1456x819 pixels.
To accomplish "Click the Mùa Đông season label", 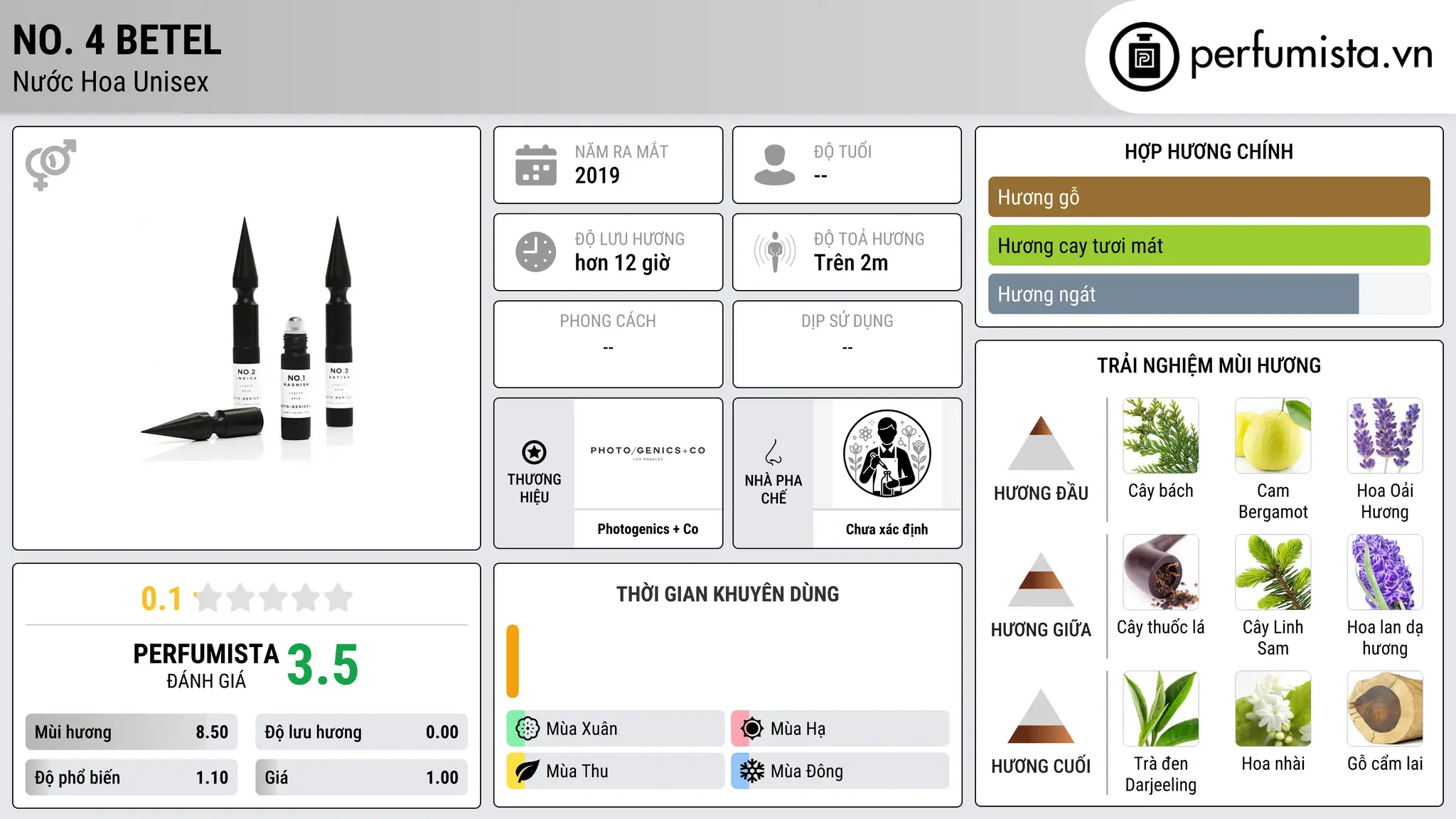I will (x=807, y=771).
